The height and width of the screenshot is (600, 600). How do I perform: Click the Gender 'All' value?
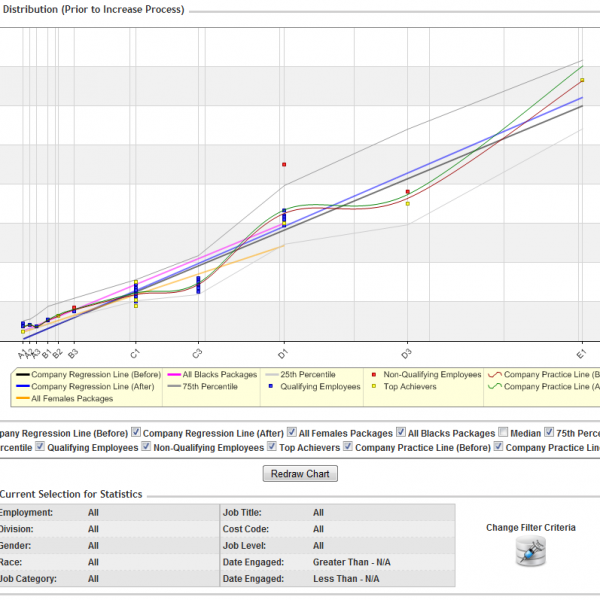[93, 546]
